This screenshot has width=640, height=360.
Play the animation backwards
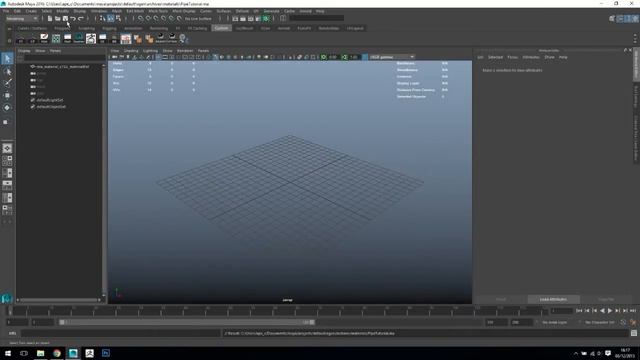tap(602, 311)
